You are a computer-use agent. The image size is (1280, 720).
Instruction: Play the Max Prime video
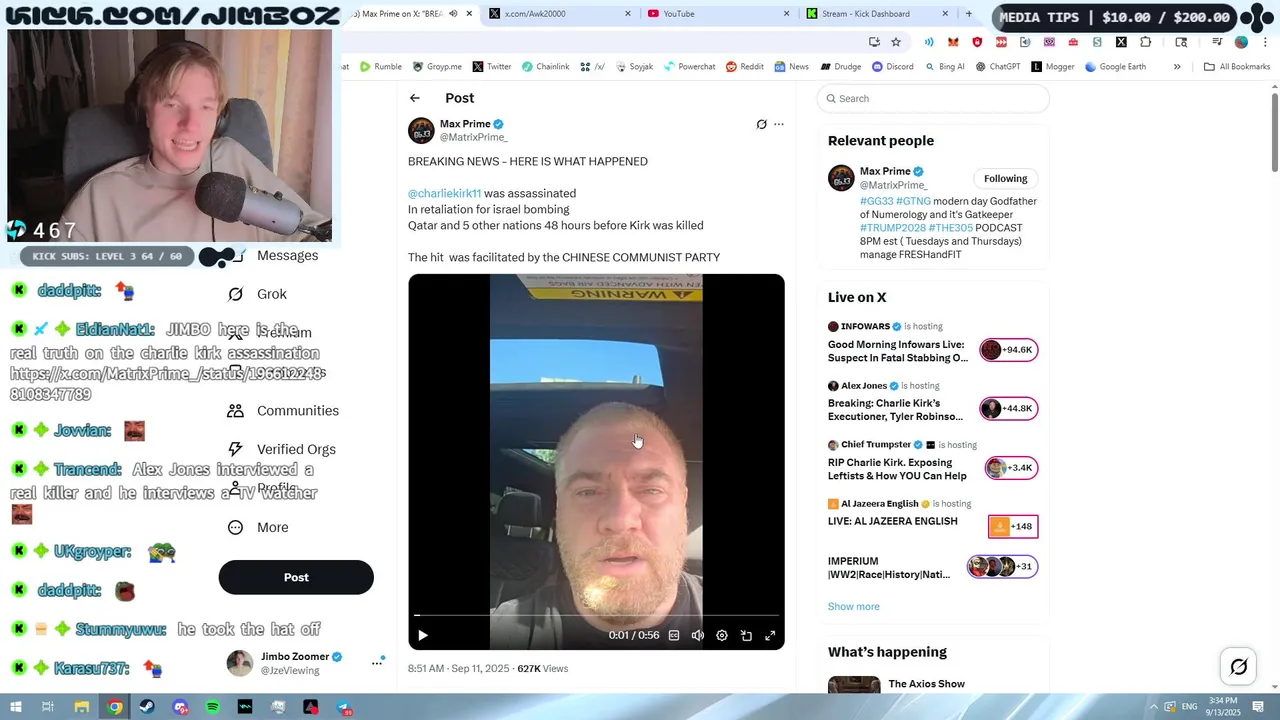click(423, 635)
